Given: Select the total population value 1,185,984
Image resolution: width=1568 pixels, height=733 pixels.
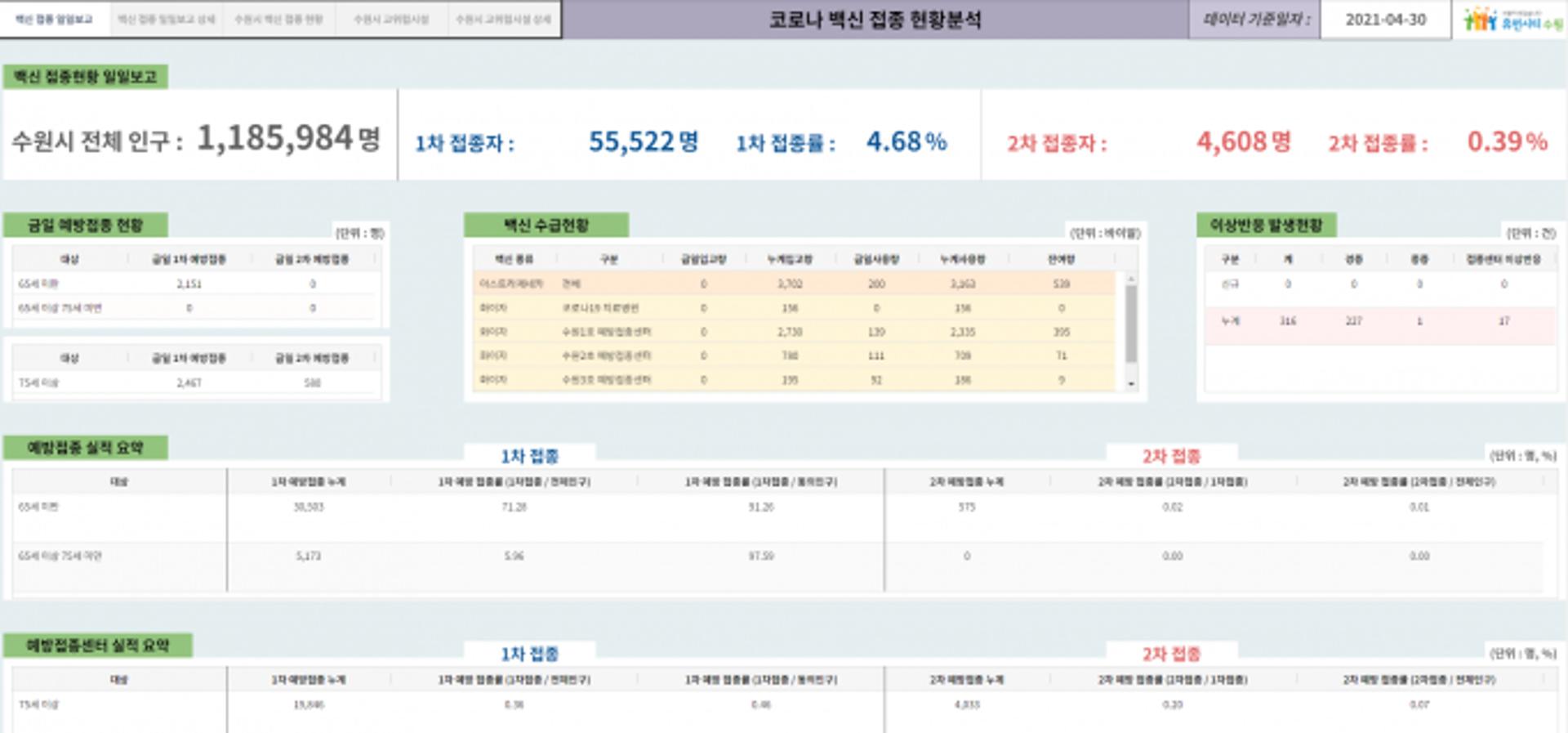Looking at the screenshot, I should [274, 137].
